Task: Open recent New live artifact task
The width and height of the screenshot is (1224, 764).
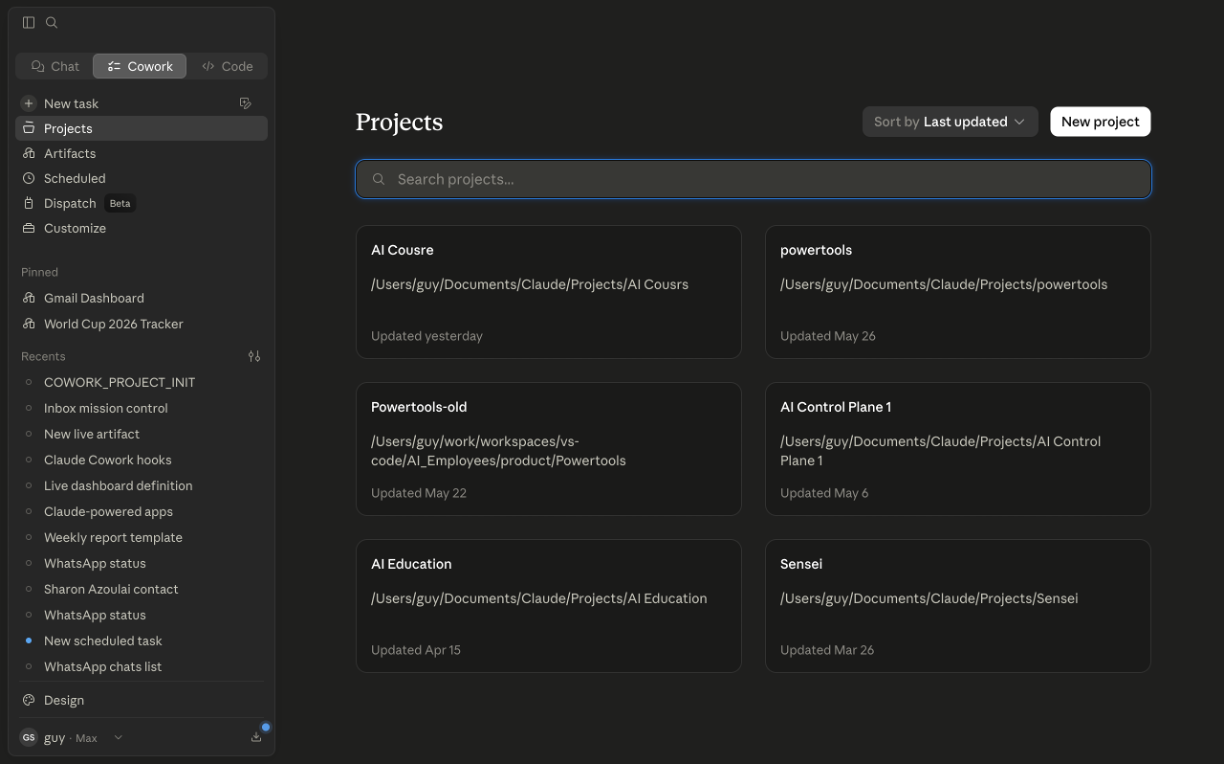Action: pos(141,434)
